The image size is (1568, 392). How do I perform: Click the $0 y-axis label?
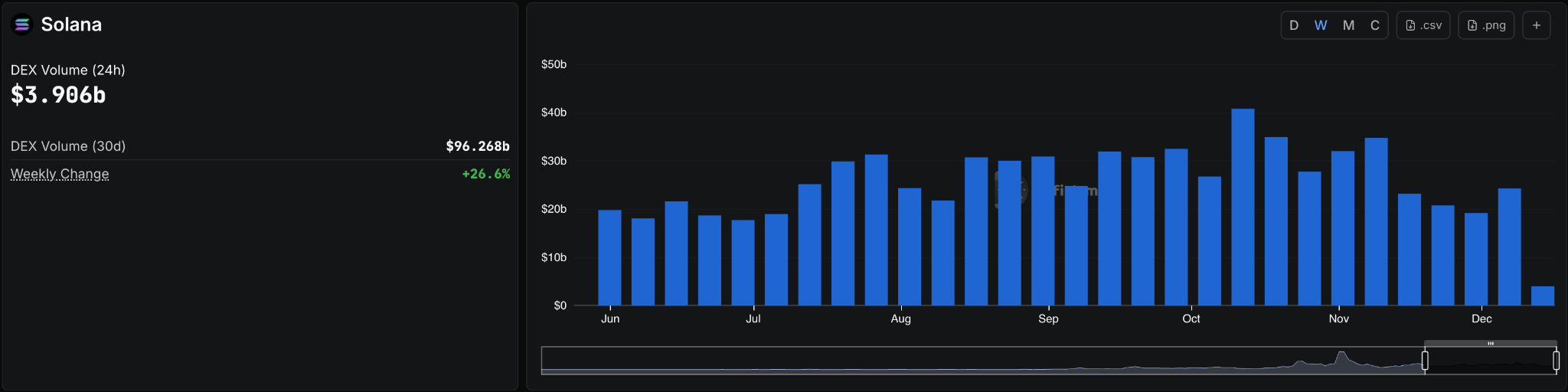[560, 305]
